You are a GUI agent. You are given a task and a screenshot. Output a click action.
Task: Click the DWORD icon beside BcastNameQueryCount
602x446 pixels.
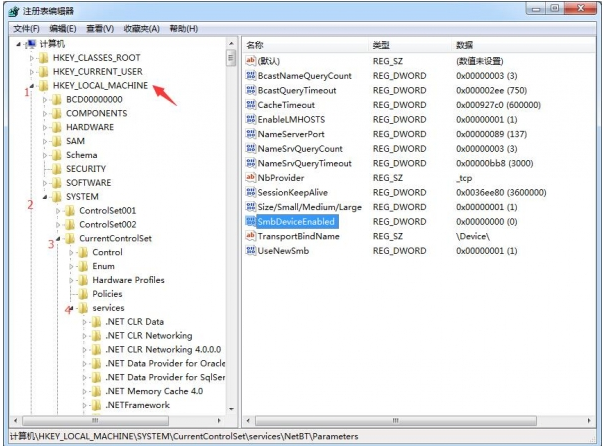click(x=250, y=76)
